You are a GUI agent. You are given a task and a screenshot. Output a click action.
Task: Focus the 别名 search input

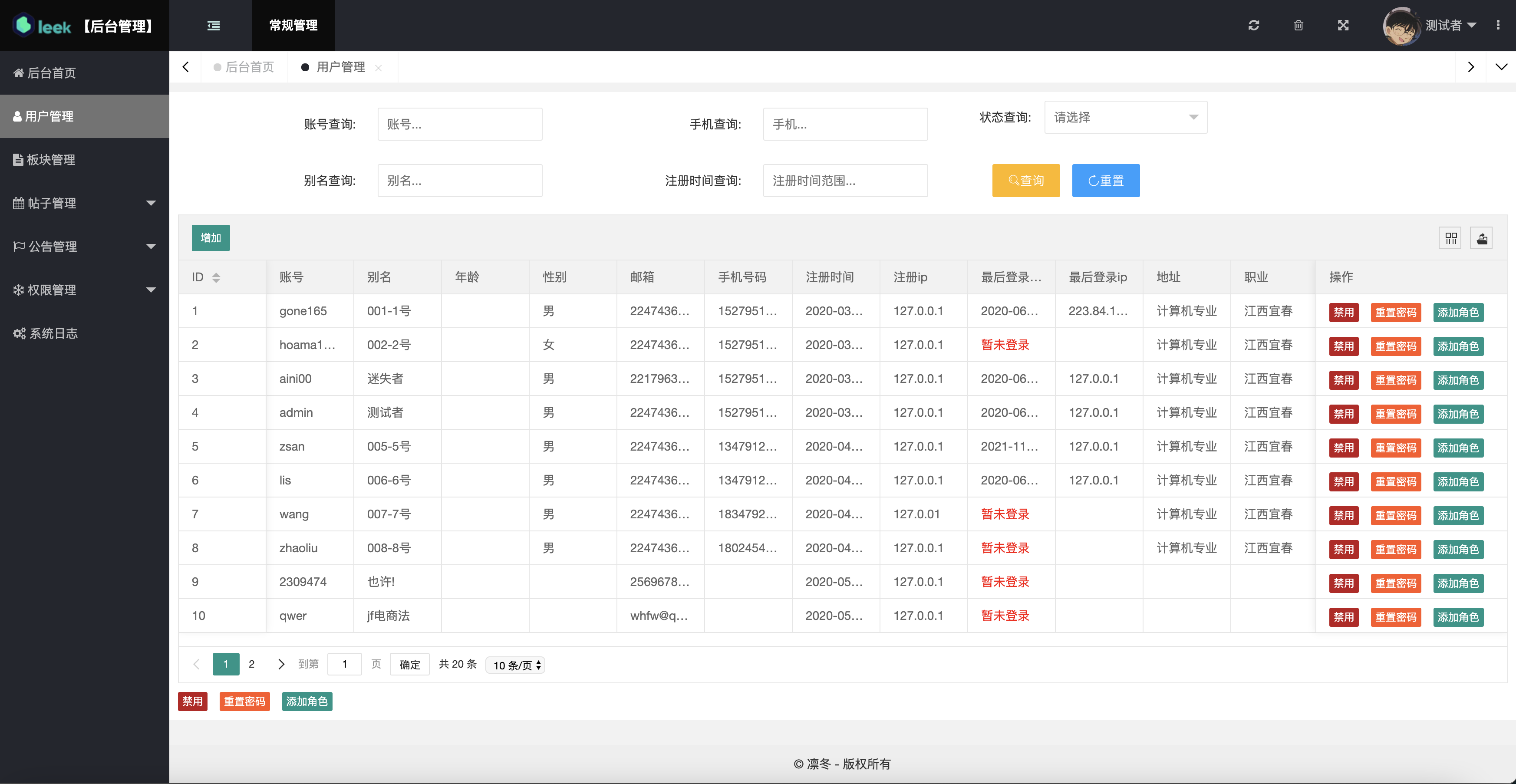[460, 181]
